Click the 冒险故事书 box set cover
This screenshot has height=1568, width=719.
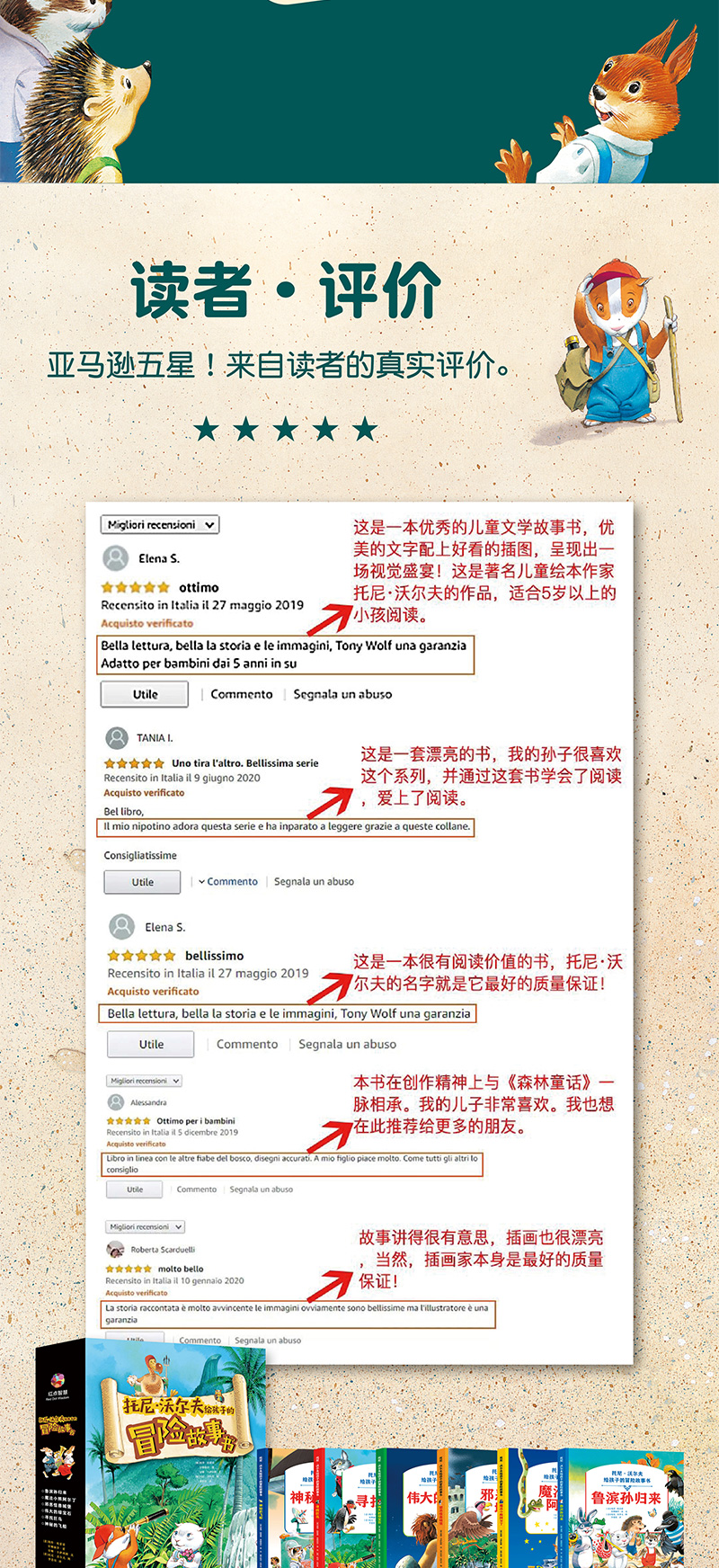[x=175, y=1457]
